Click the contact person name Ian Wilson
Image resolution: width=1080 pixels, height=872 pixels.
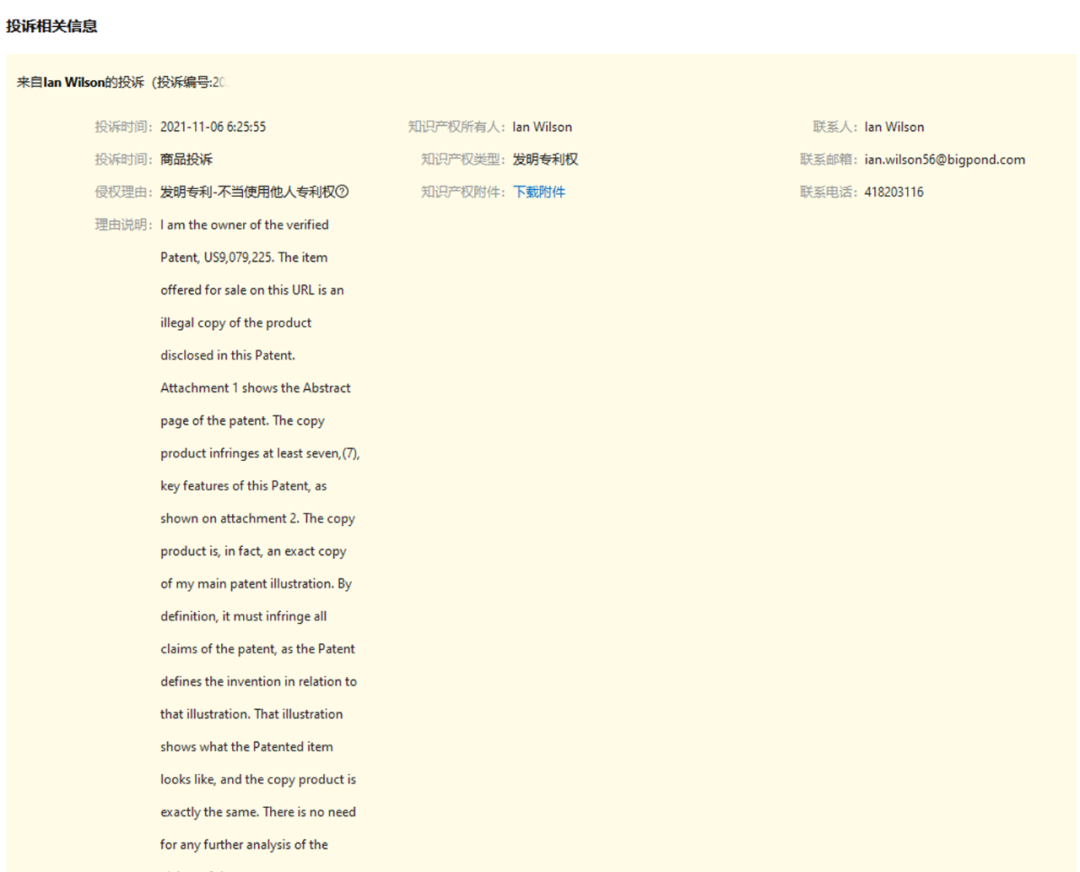[894, 127]
